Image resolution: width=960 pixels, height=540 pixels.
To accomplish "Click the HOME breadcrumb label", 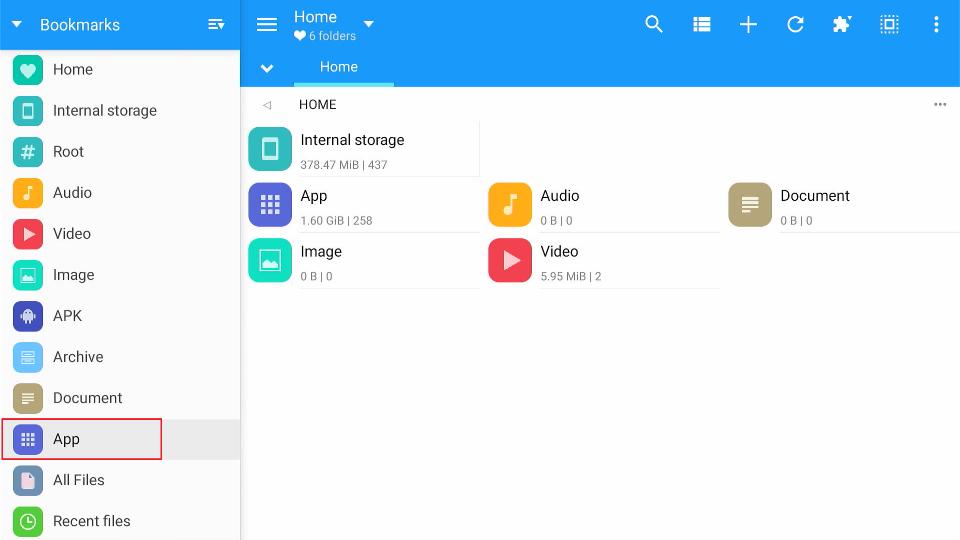I will [x=318, y=105].
